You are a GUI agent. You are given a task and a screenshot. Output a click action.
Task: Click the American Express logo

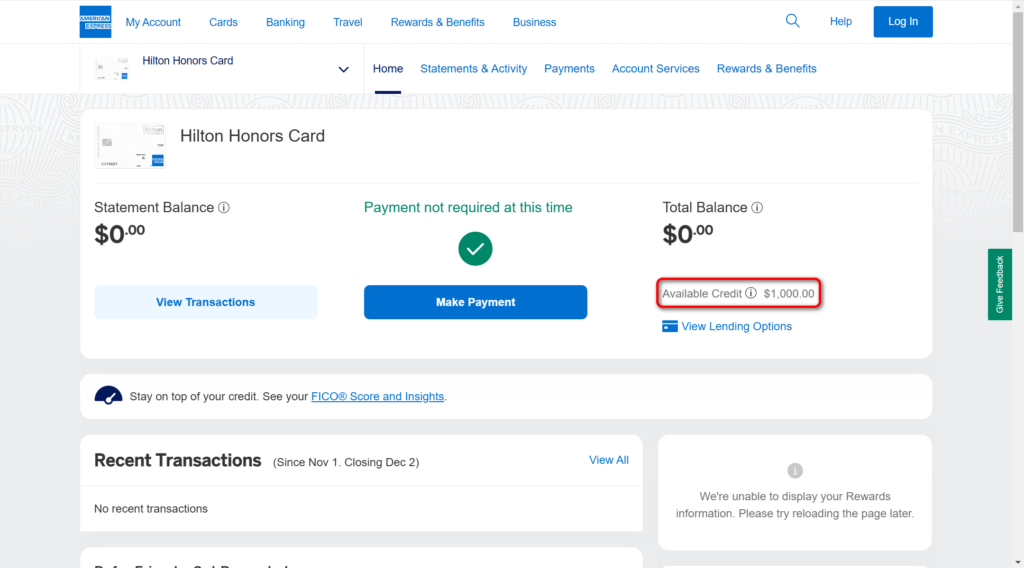[95, 22]
